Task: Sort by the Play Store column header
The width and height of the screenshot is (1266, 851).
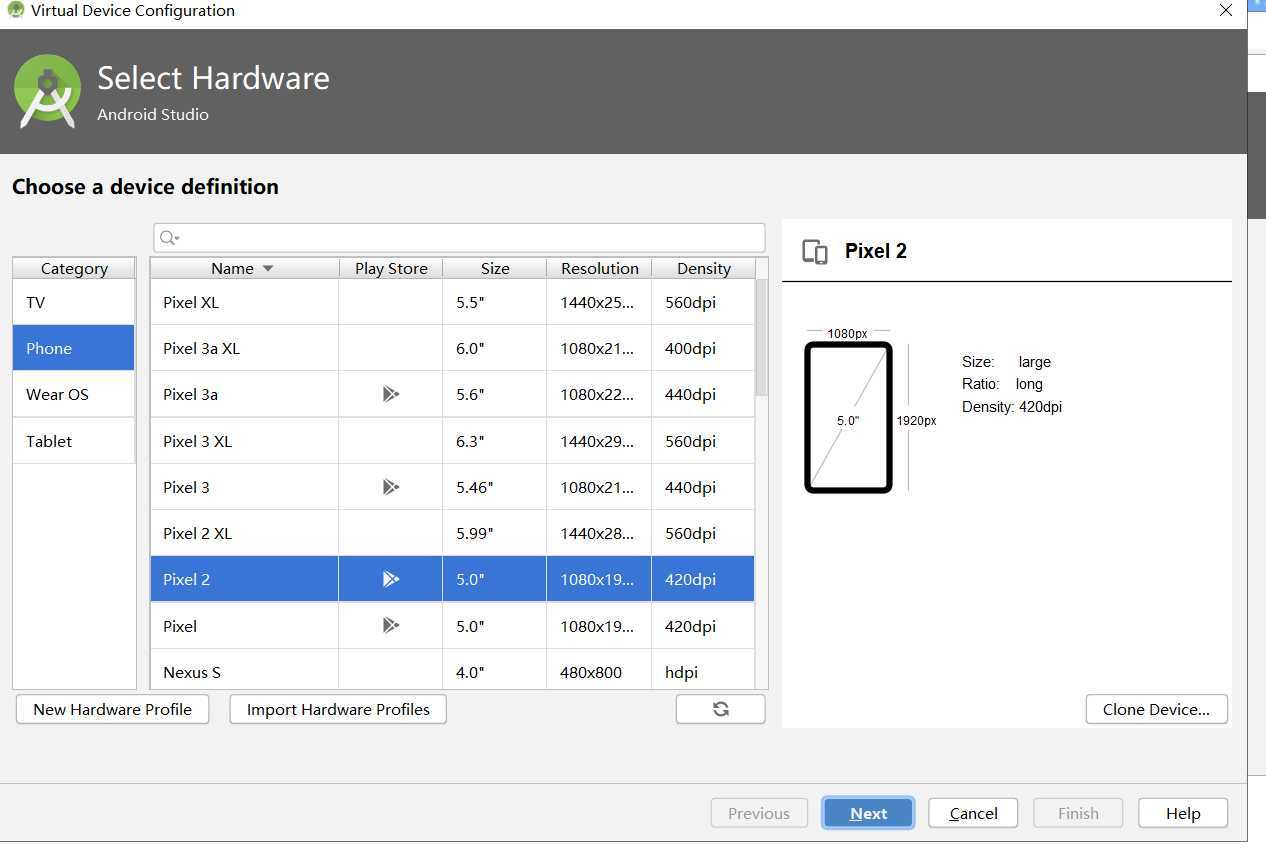Action: (x=391, y=268)
